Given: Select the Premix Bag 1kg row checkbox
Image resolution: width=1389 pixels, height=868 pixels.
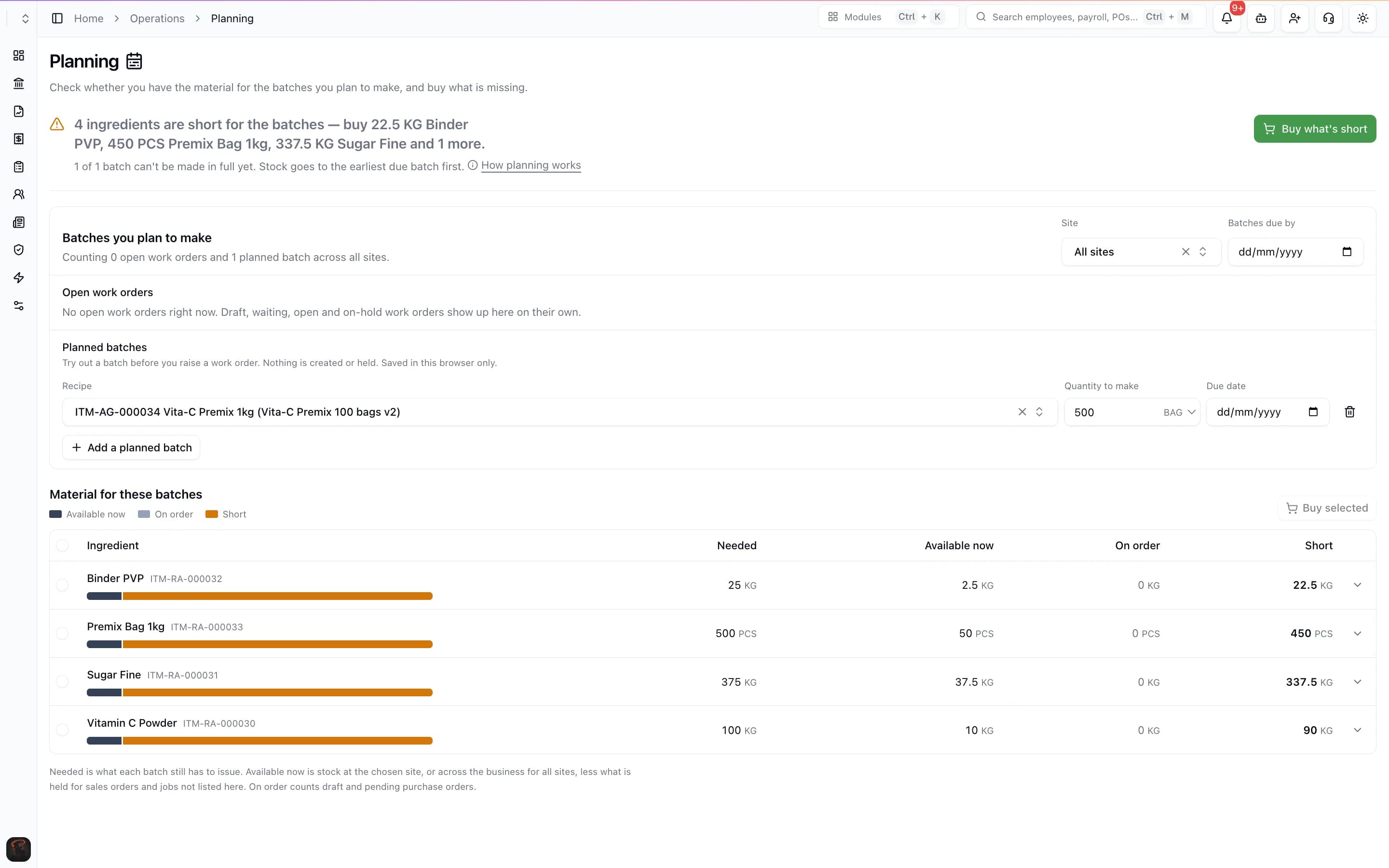Looking at the screenshot, I should tap(62, 633).
